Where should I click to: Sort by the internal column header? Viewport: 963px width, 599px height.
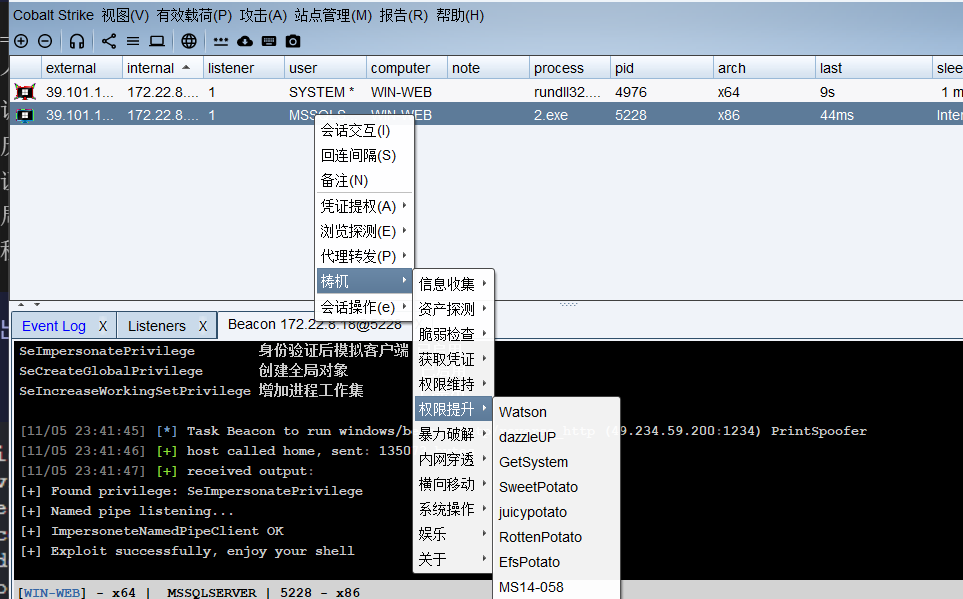162,68
